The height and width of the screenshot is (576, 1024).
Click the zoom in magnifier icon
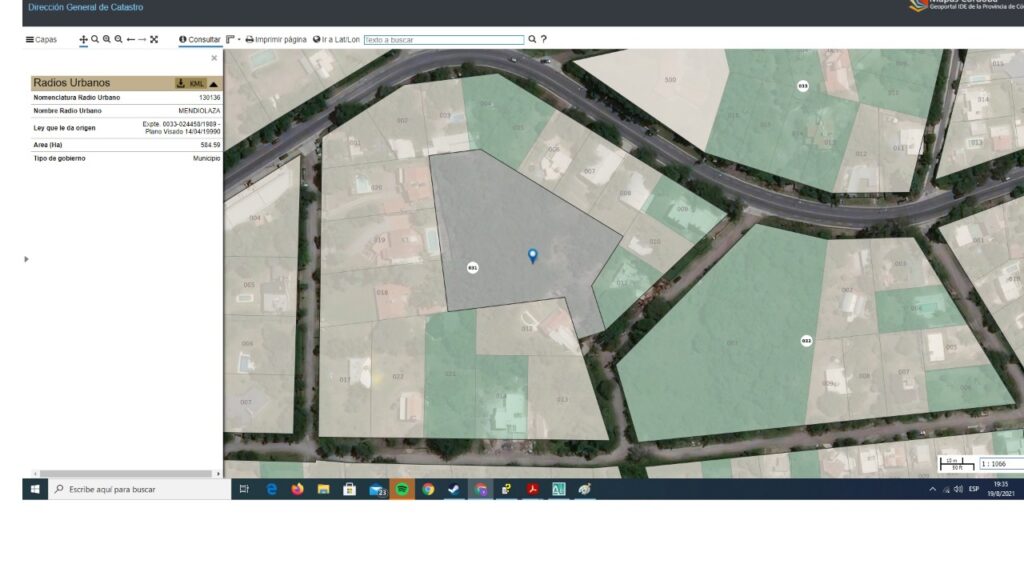(x=106, y=39)
